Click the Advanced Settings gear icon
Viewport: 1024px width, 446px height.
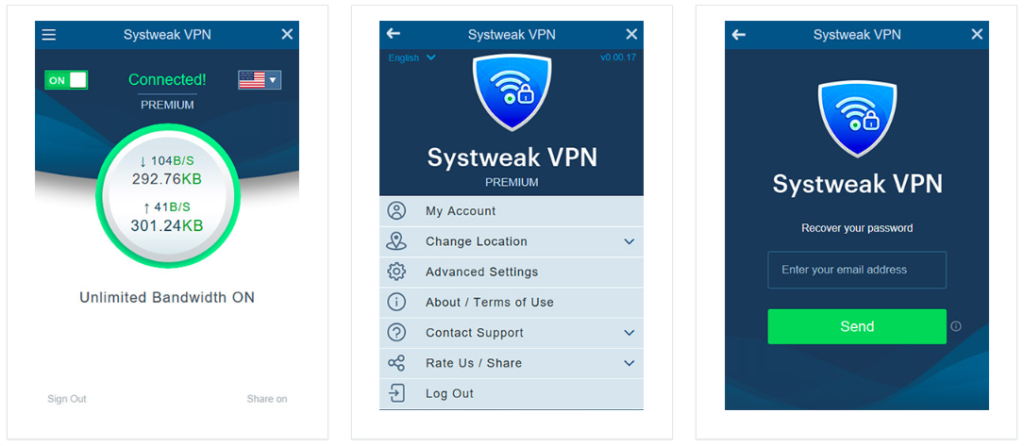[396, 272]
